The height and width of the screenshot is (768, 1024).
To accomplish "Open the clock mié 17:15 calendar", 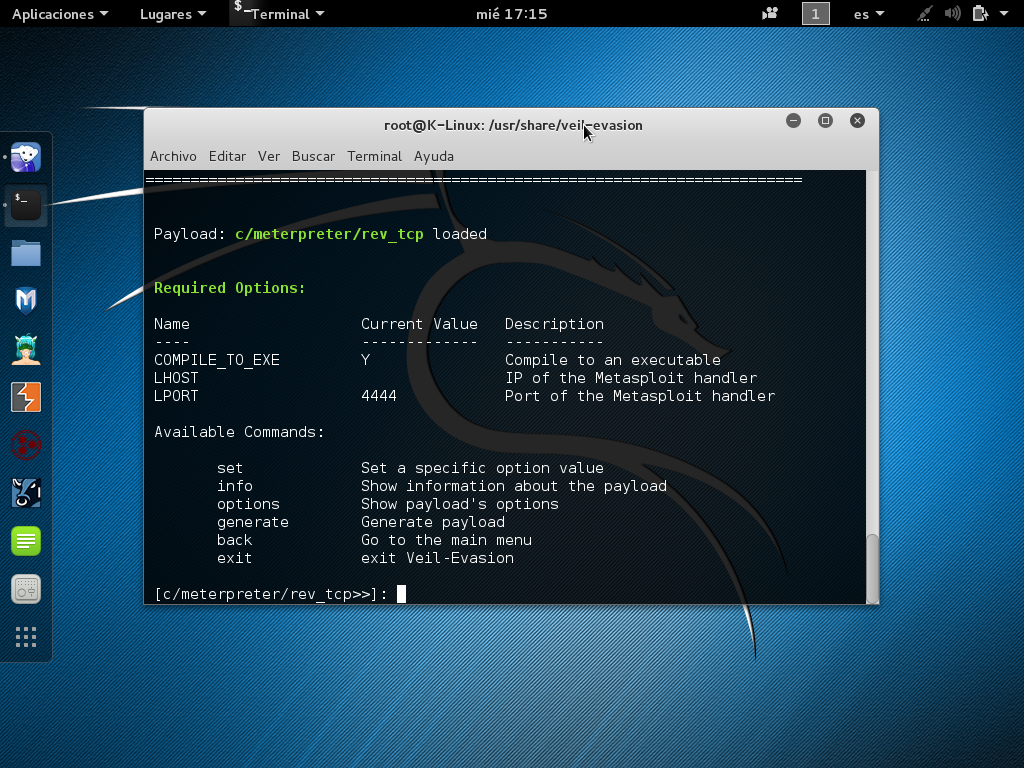I will pyautogui.click(x=511, y=14).
